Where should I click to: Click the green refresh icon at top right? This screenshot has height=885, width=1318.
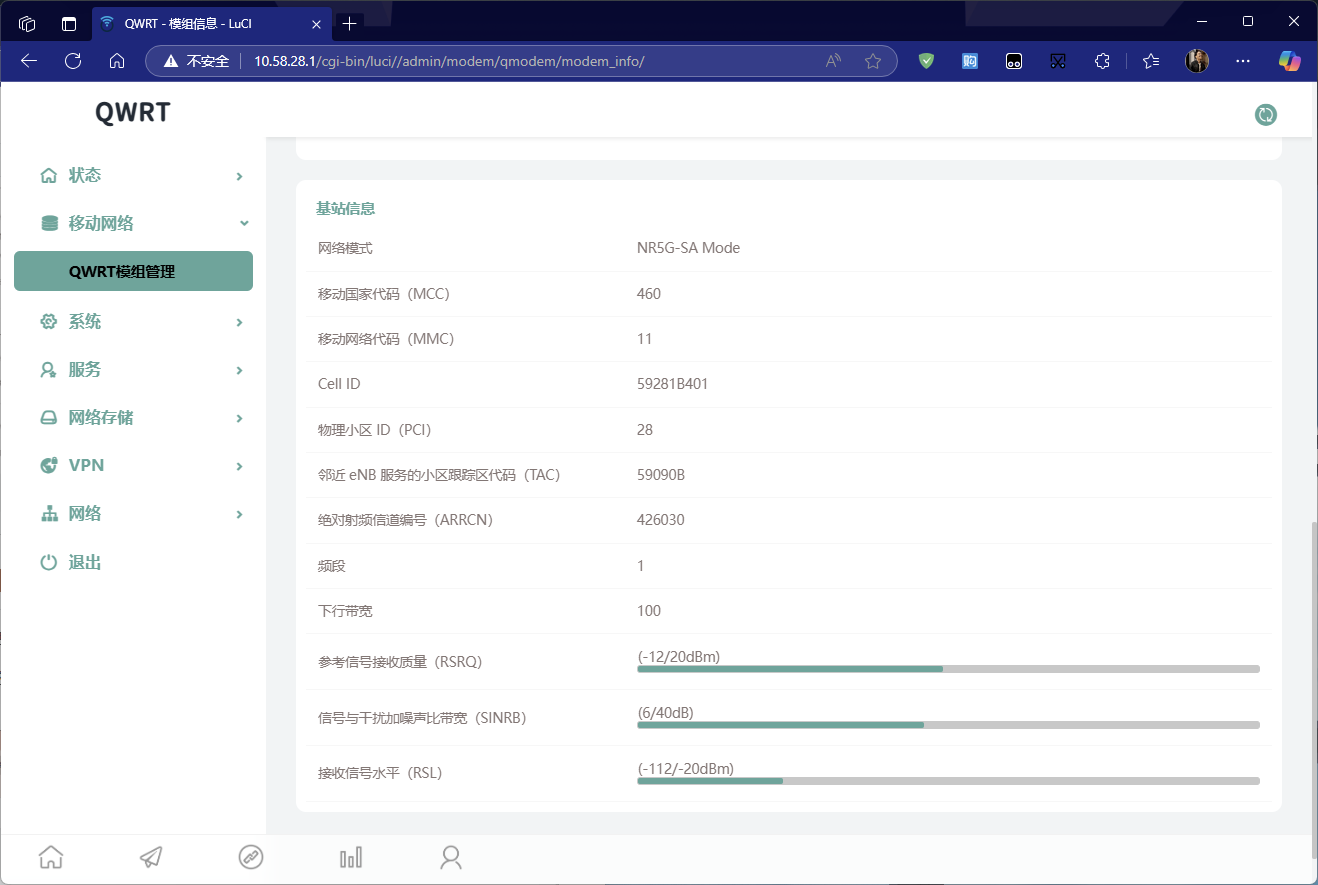[1266, 115]
